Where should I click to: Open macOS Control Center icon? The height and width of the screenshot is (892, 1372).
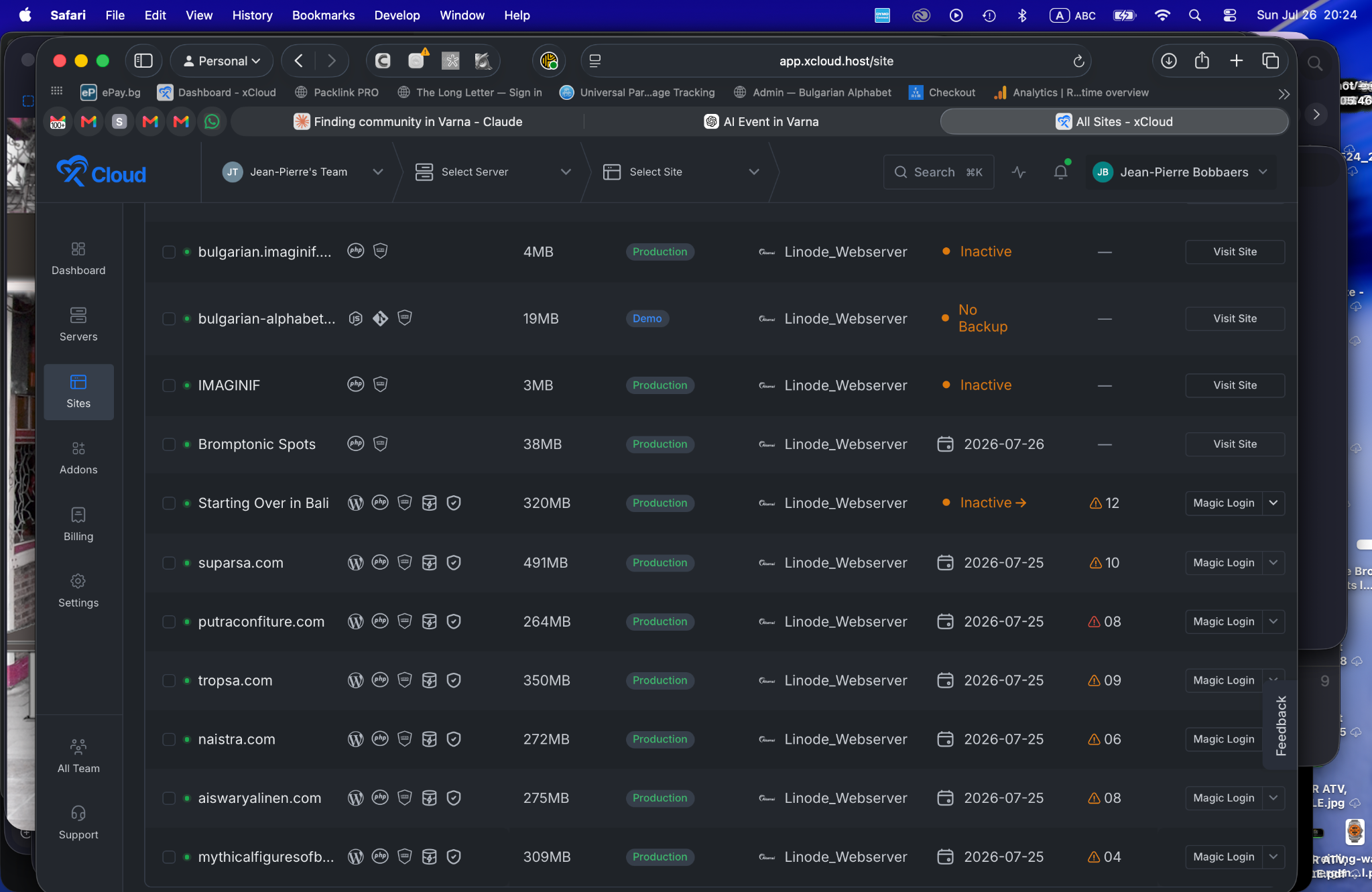[1229, 15]
